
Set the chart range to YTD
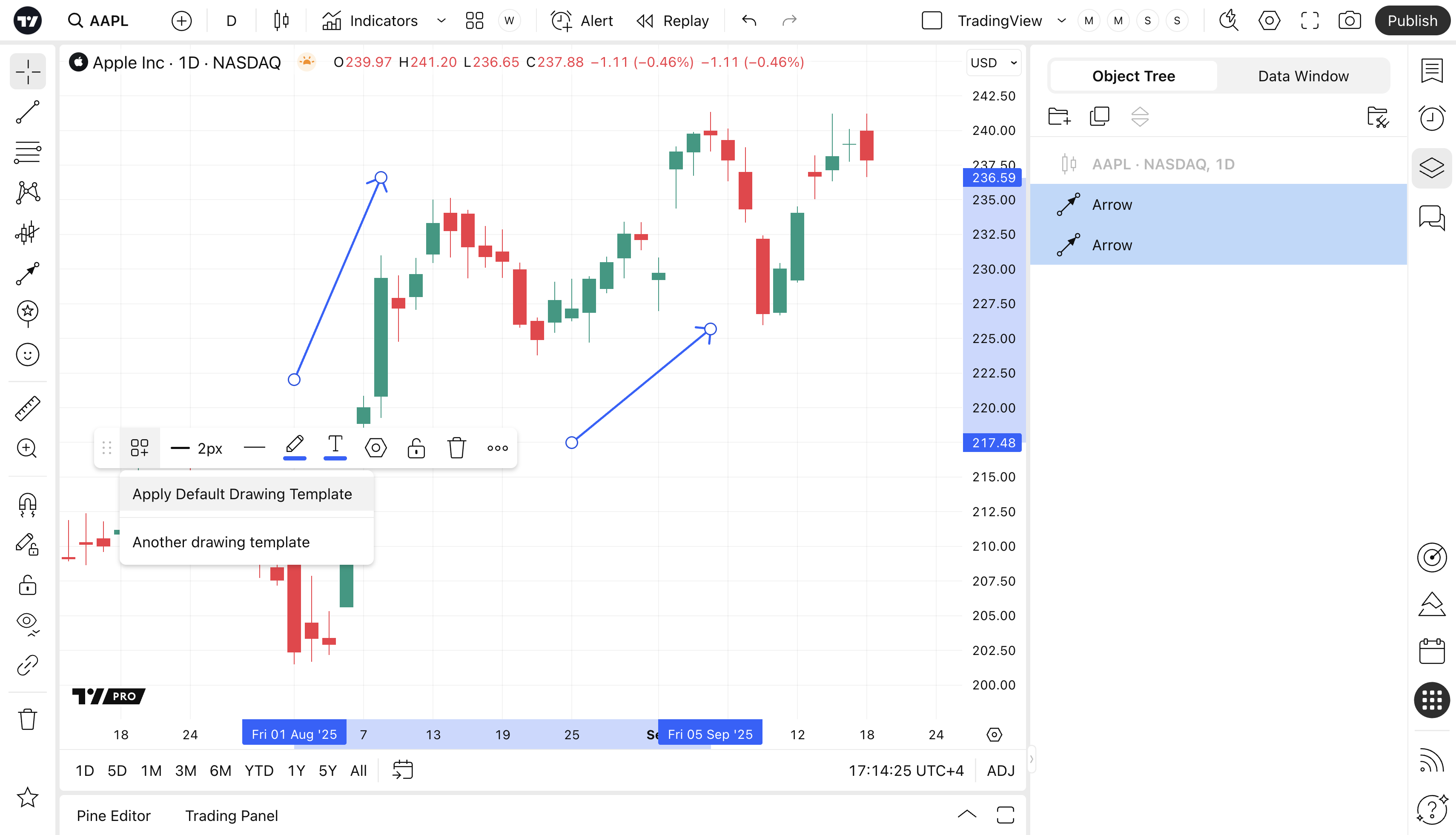point(259,771)
